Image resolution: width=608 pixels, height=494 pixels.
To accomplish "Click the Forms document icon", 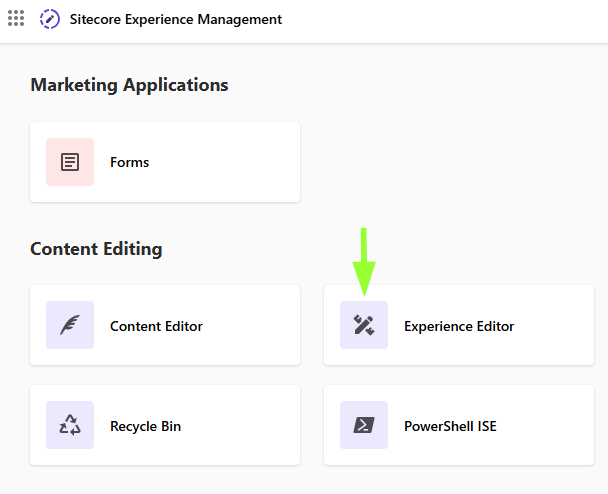I will coord(70,162).
